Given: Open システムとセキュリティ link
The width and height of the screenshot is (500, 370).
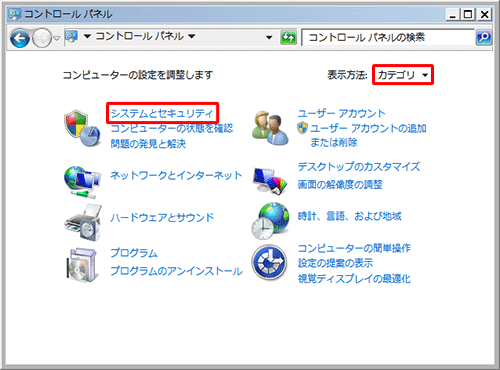Looking at the screenshot, I should [162, 113].
